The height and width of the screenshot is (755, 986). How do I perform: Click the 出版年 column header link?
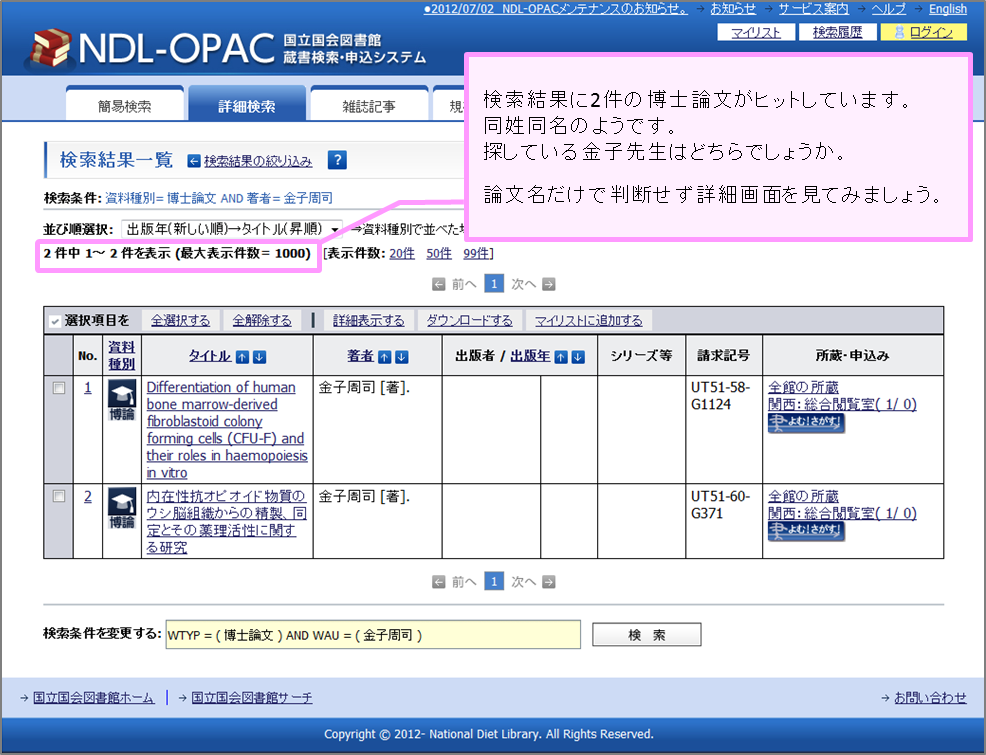[x=530, y=356]
